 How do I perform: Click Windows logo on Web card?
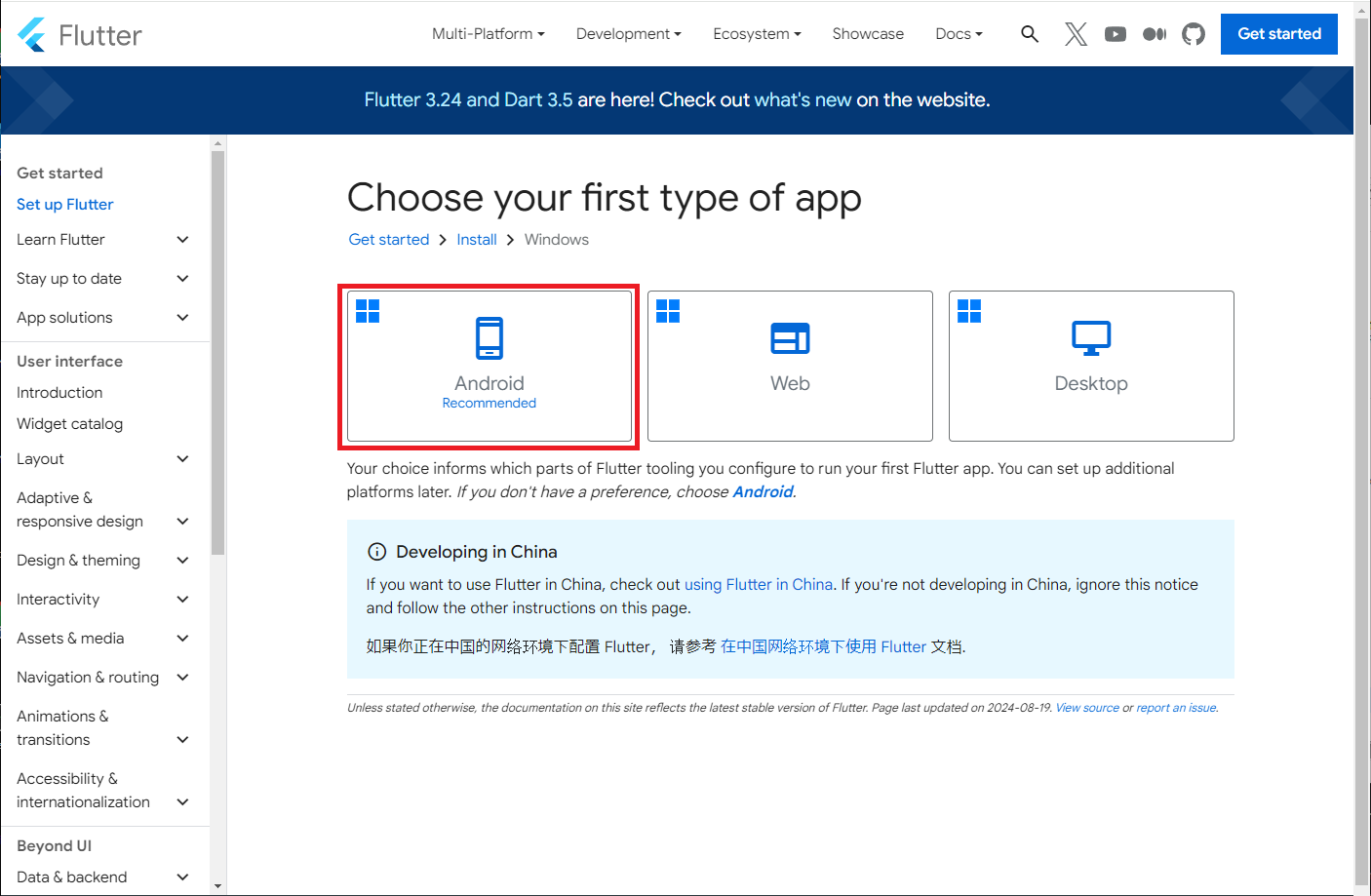[668, 311]
